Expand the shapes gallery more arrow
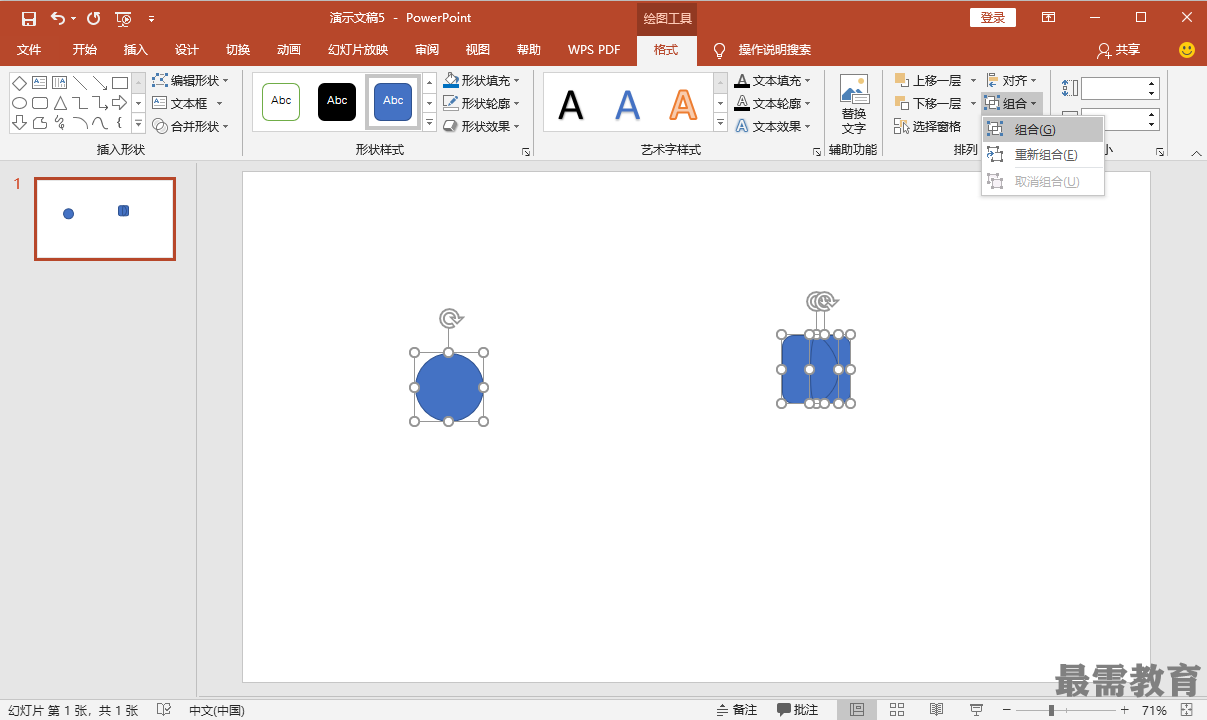Viewport: 1207px width, 720px height. pos(138,124)
